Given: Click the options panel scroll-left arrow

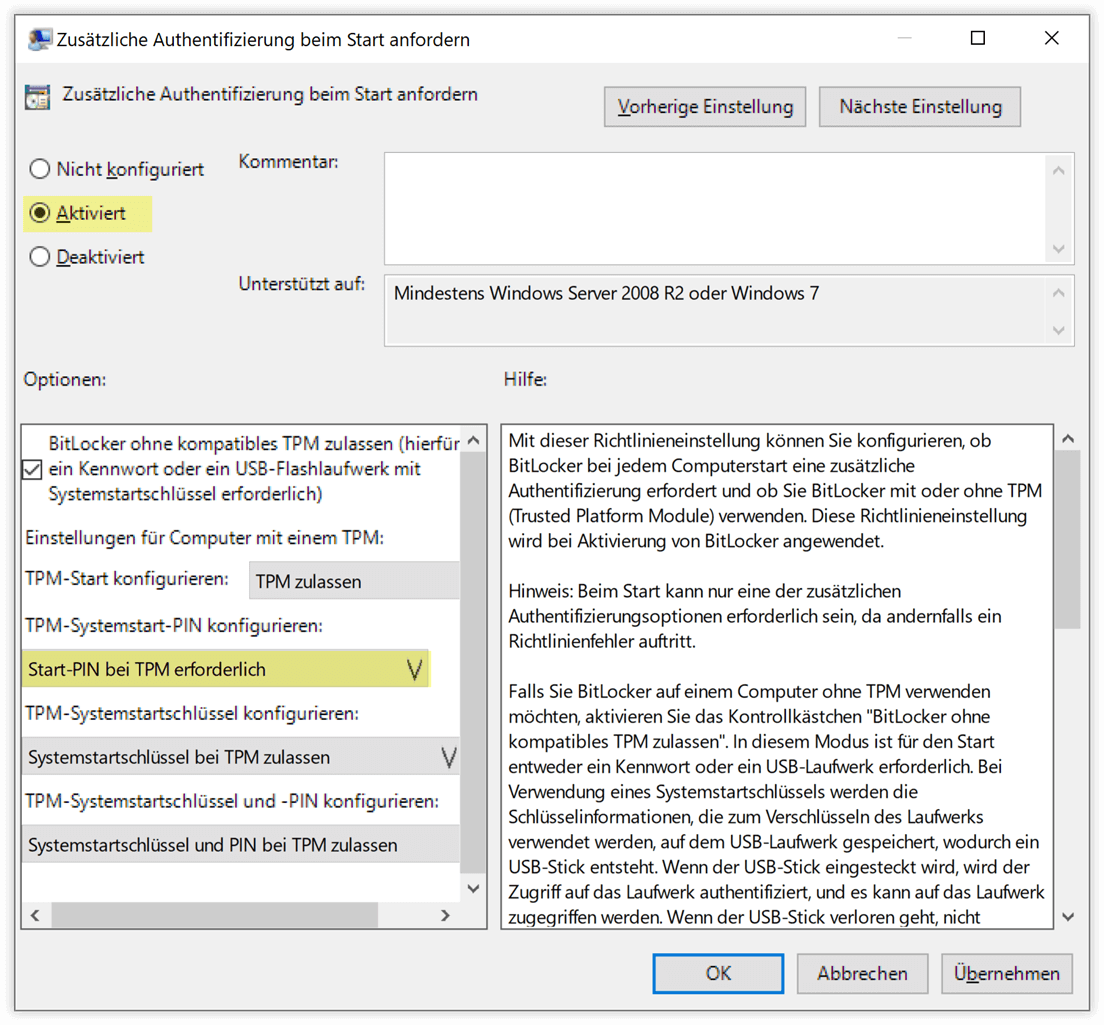Looking at the screenshot, I should point(35,915).
